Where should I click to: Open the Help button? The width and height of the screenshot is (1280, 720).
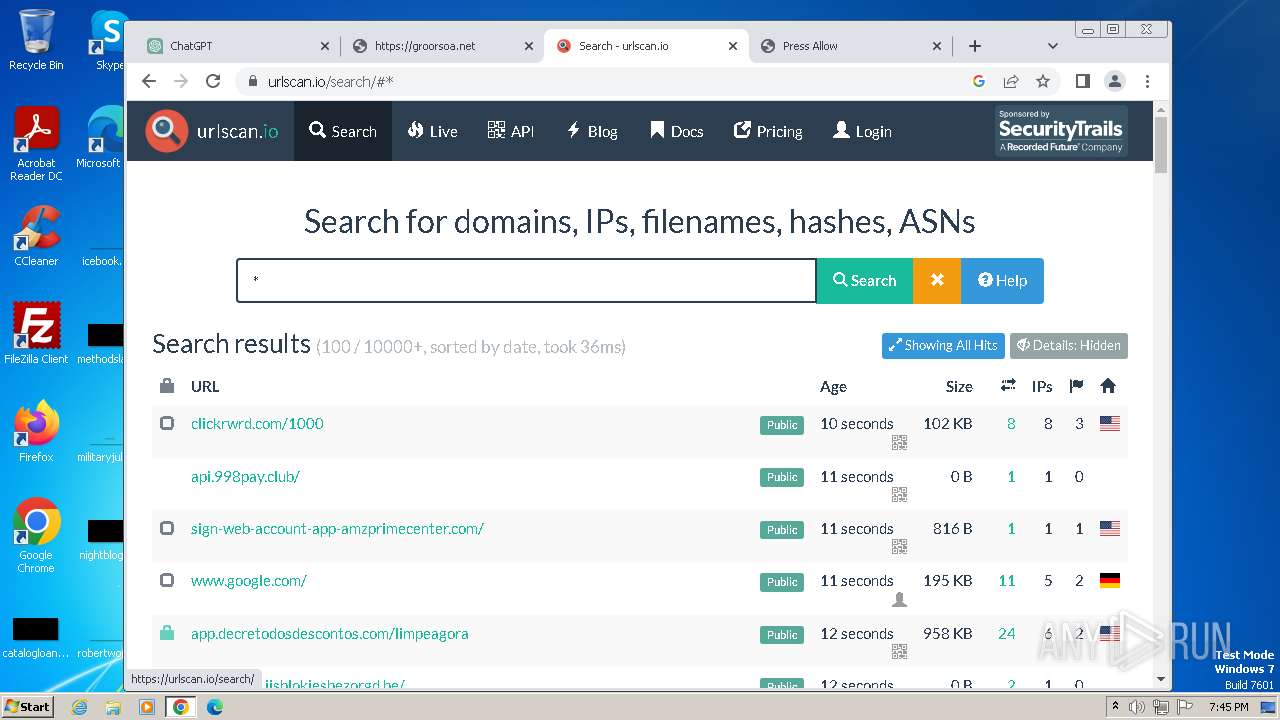click(x=1002, y=281)
